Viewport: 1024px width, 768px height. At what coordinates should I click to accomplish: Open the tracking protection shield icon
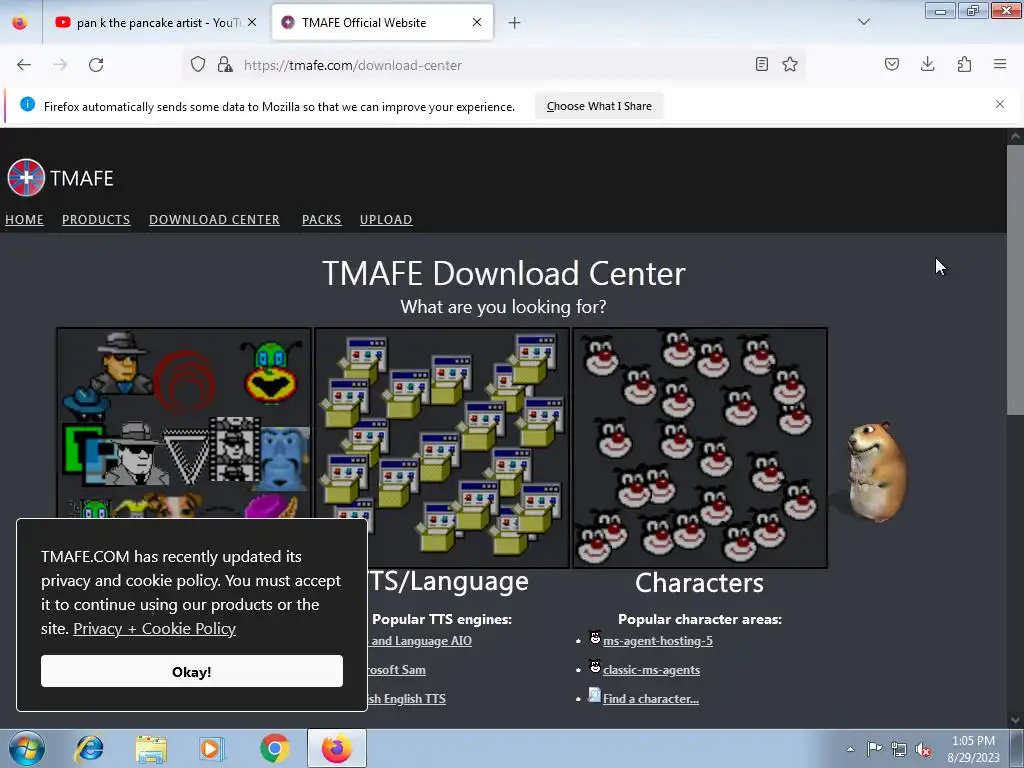pos(198,65)
